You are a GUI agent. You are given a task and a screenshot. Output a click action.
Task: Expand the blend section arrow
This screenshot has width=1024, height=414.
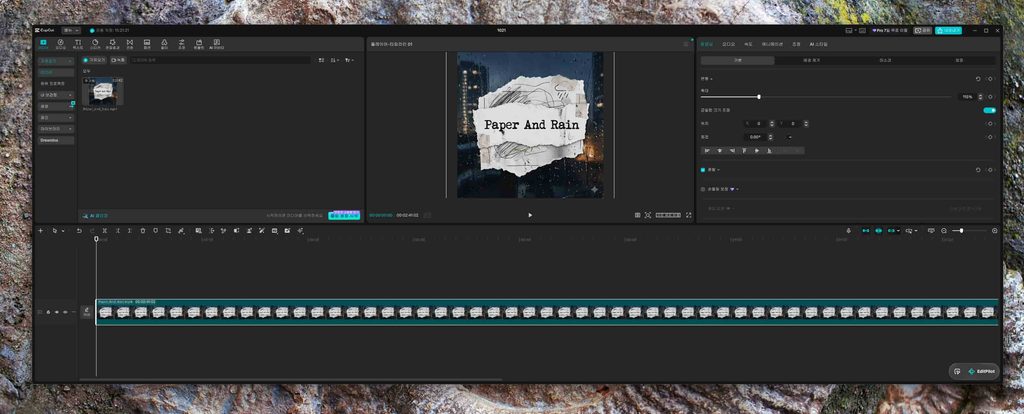718,170
